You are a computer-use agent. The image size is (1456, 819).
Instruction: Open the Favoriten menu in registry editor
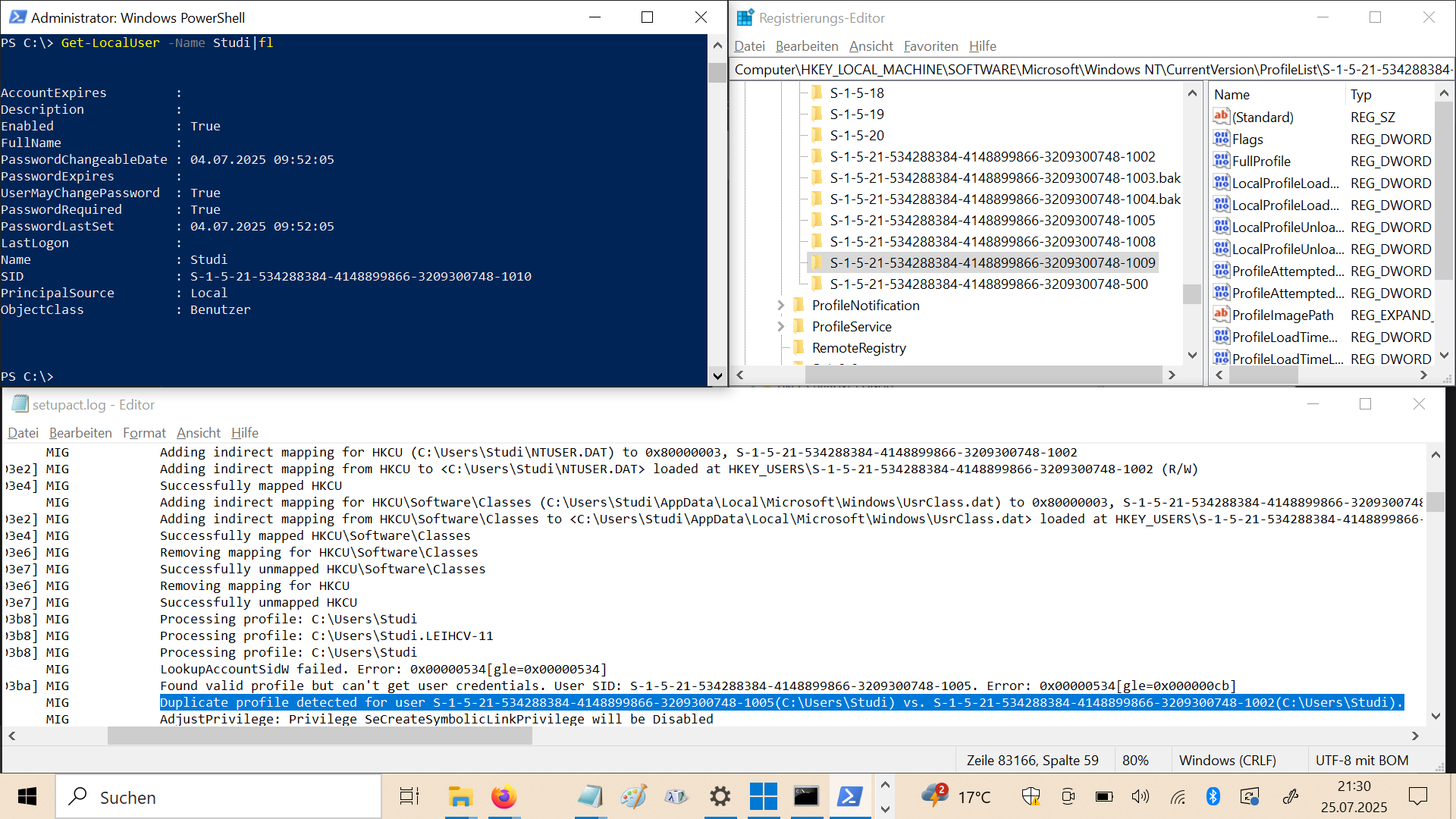[x=930, y=46]
